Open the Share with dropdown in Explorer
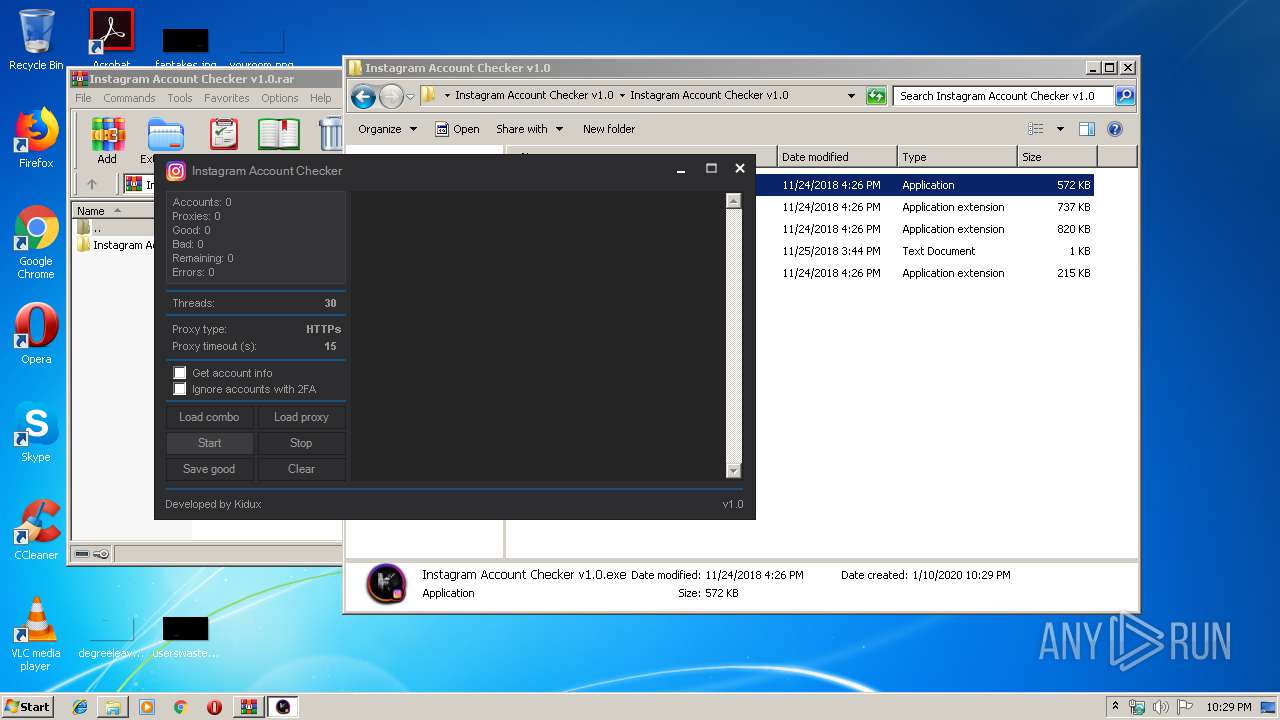1280x720 pixels. pyautogui.click(x=529, y=129)
